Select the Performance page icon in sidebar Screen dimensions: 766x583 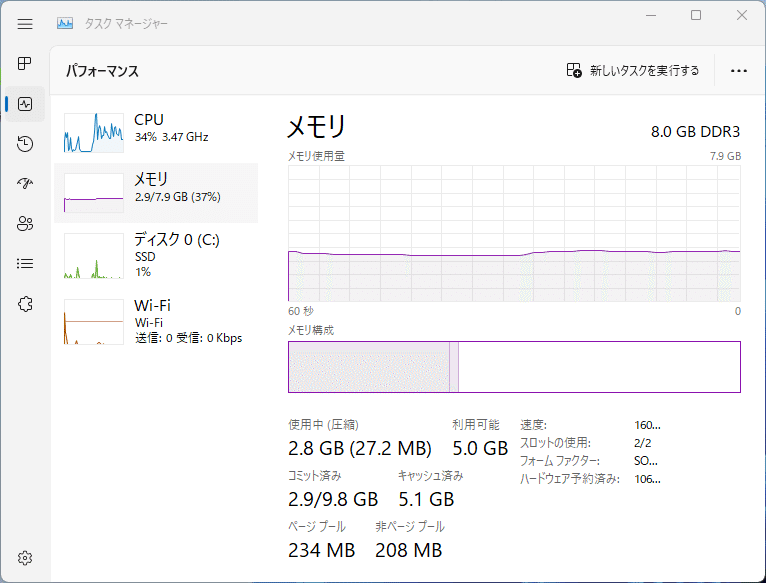[25, 104]
